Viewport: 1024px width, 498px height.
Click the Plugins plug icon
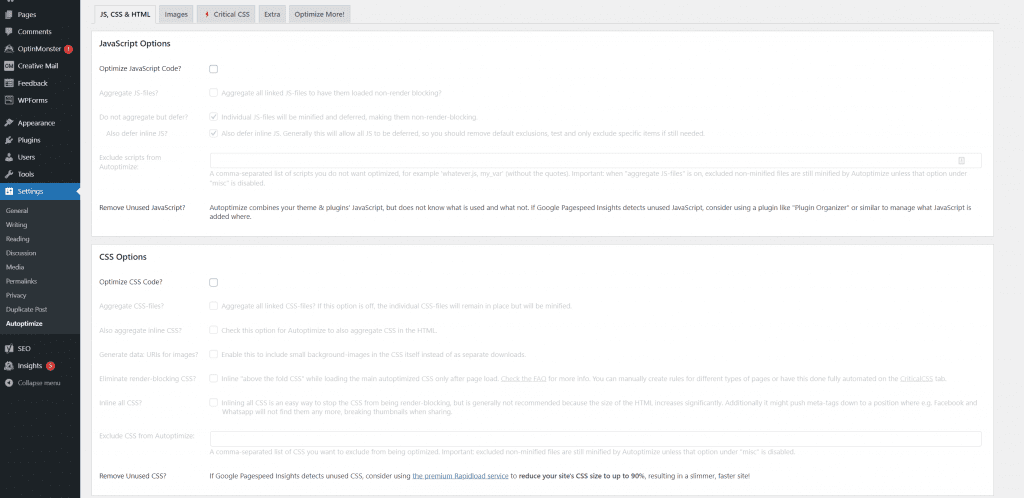(x=8, y=140)
